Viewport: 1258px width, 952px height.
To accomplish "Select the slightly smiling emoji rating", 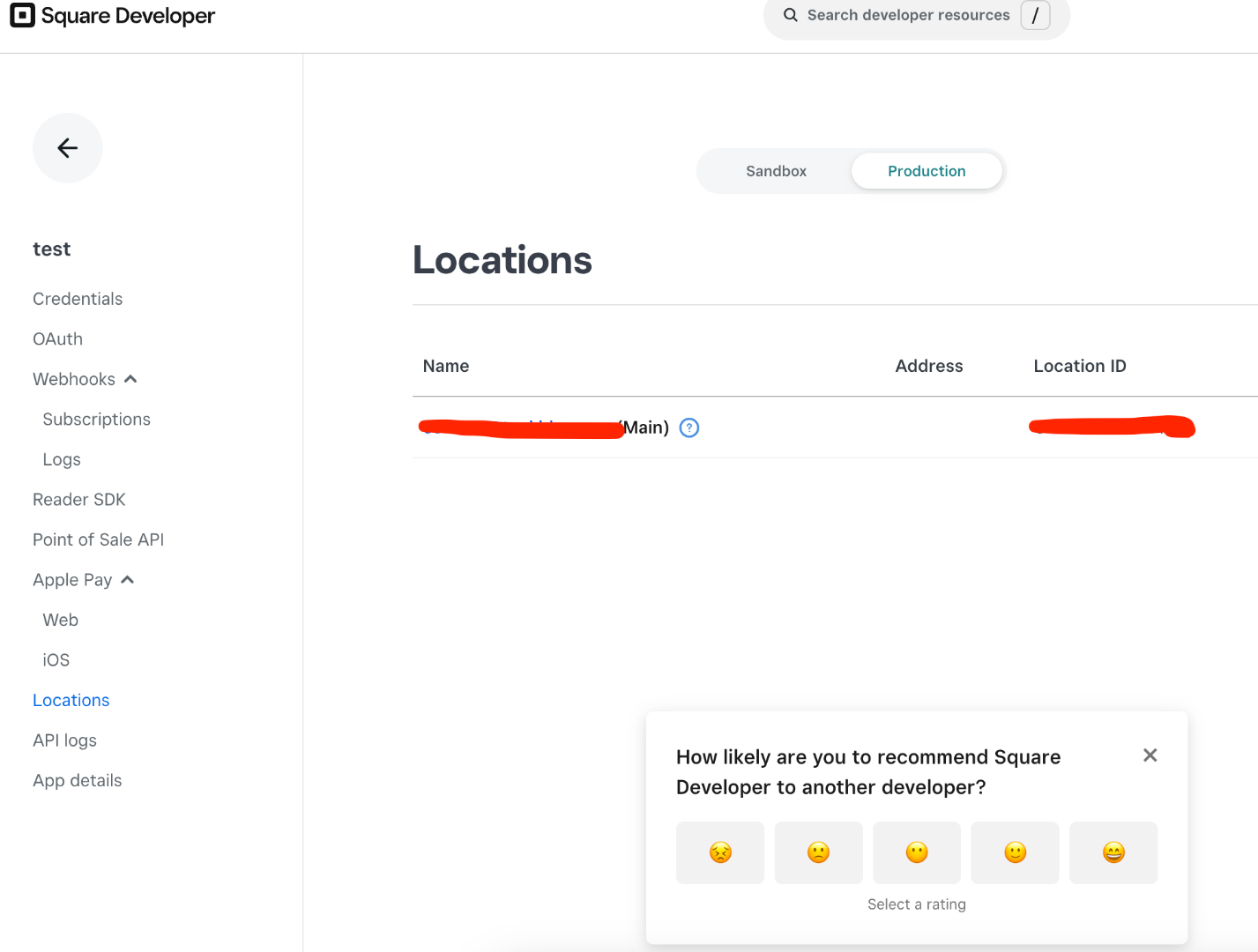I will [1015, 852].
